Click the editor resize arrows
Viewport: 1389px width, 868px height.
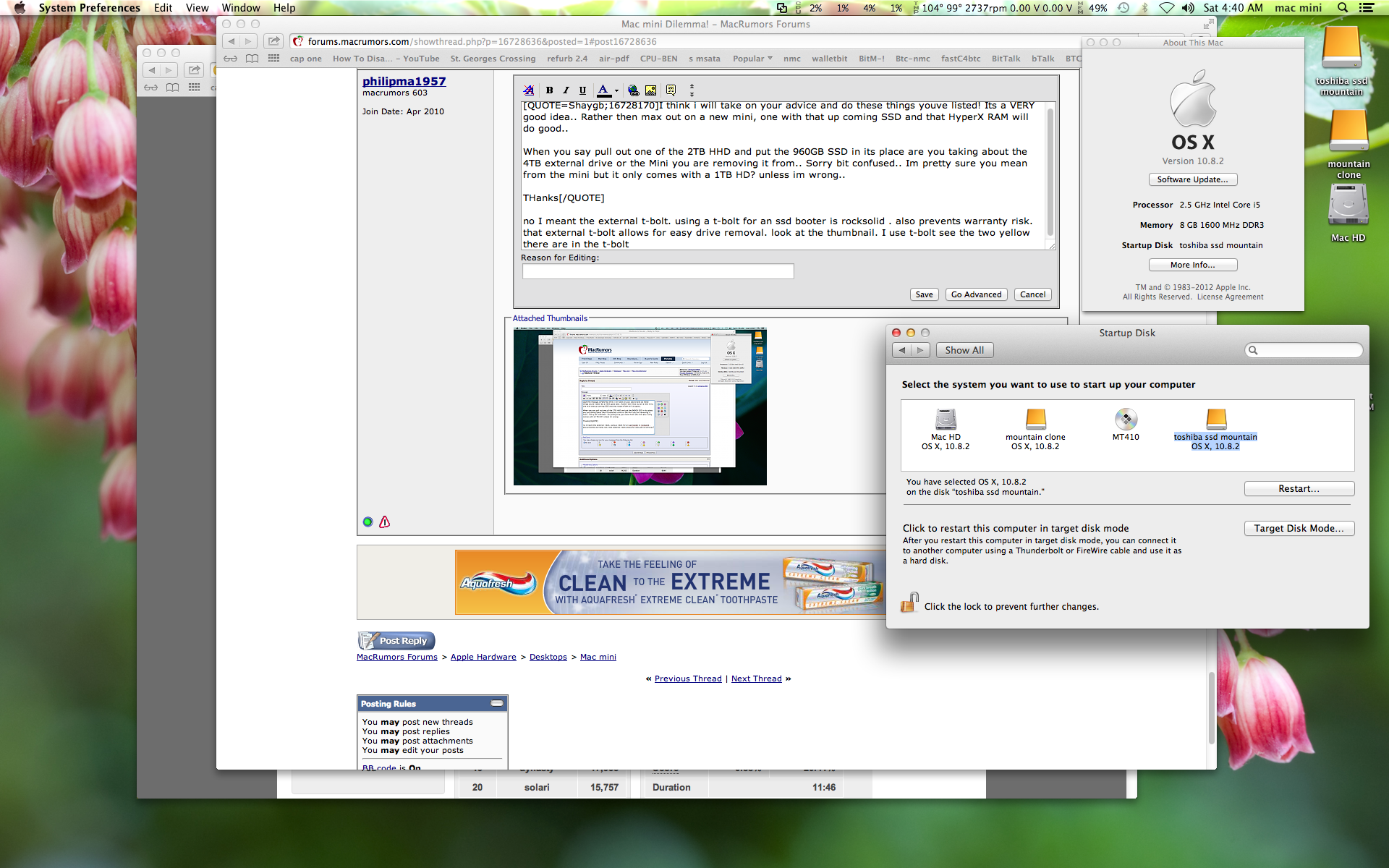(x=692, y=90)
